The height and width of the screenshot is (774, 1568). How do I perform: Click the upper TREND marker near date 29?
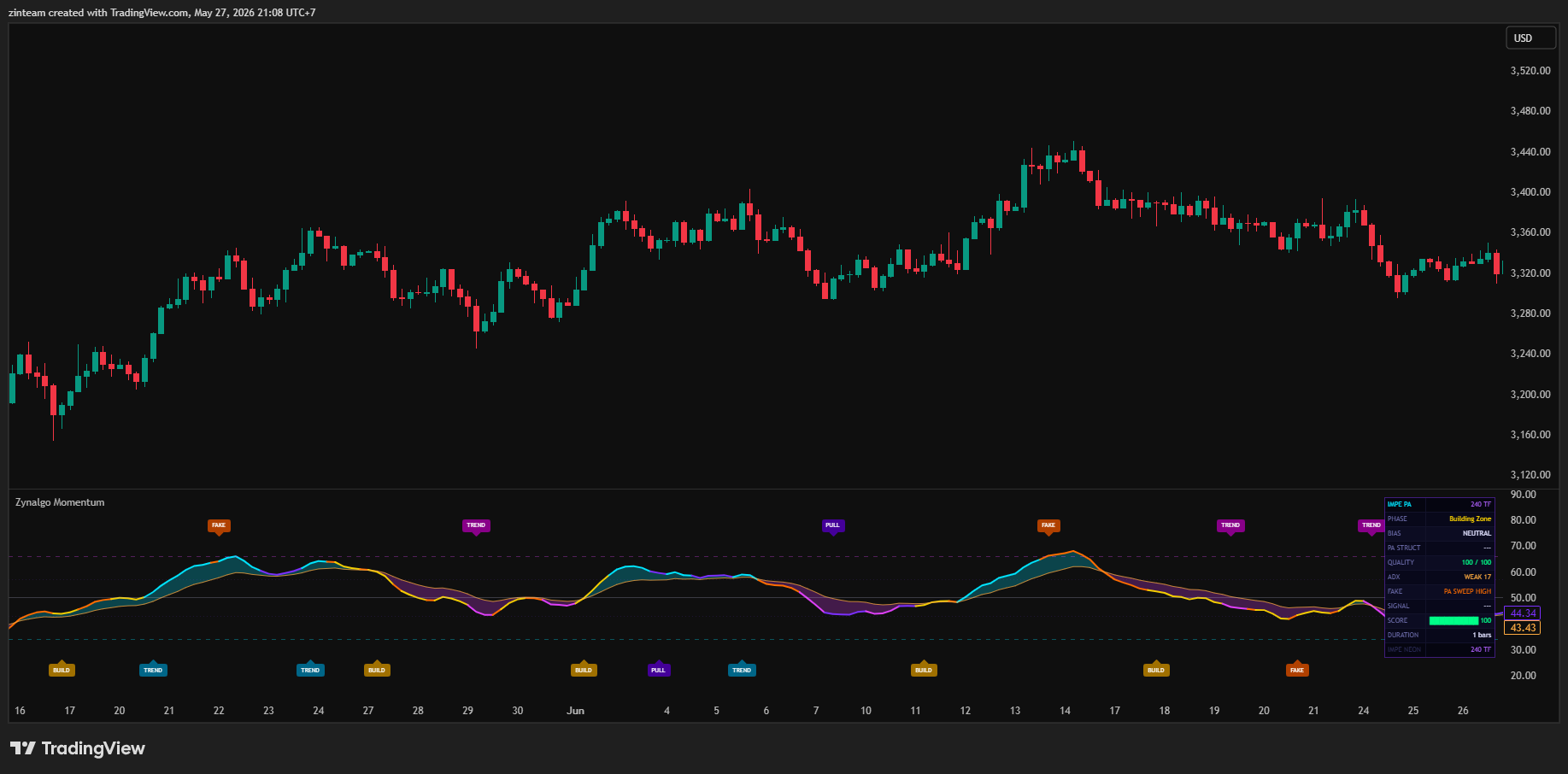pos(476,525)
